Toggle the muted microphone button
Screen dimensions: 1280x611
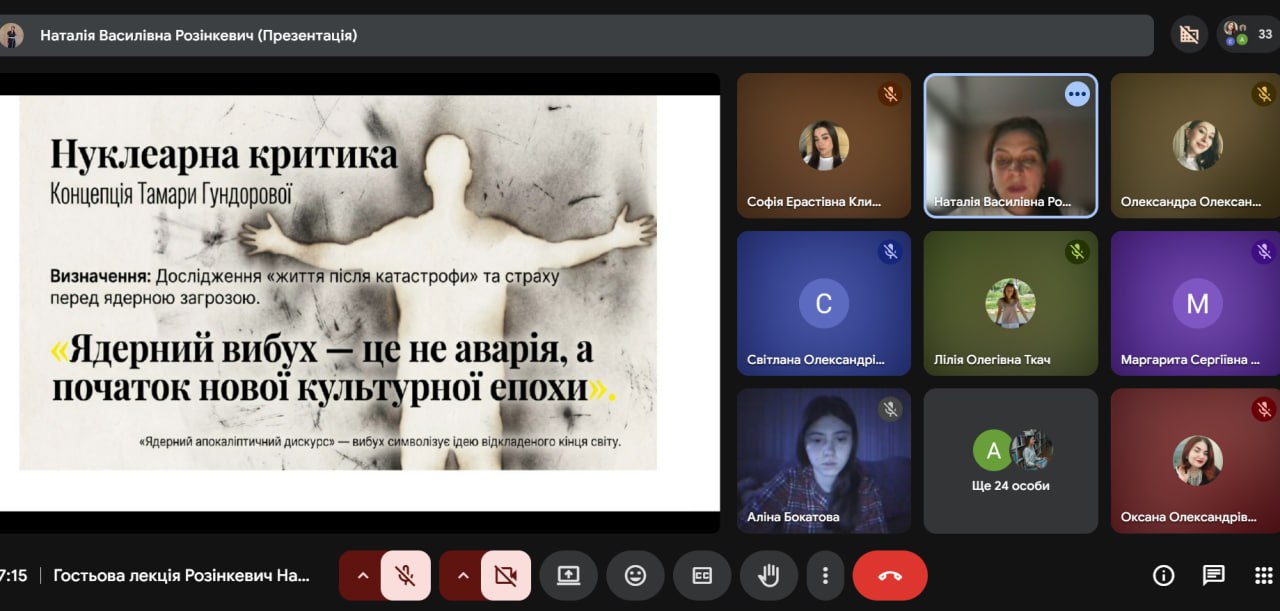[x=405, y=575]
